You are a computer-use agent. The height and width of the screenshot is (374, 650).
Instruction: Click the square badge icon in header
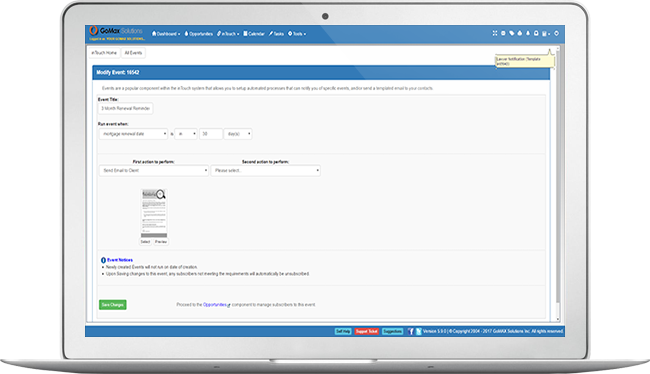536,33
